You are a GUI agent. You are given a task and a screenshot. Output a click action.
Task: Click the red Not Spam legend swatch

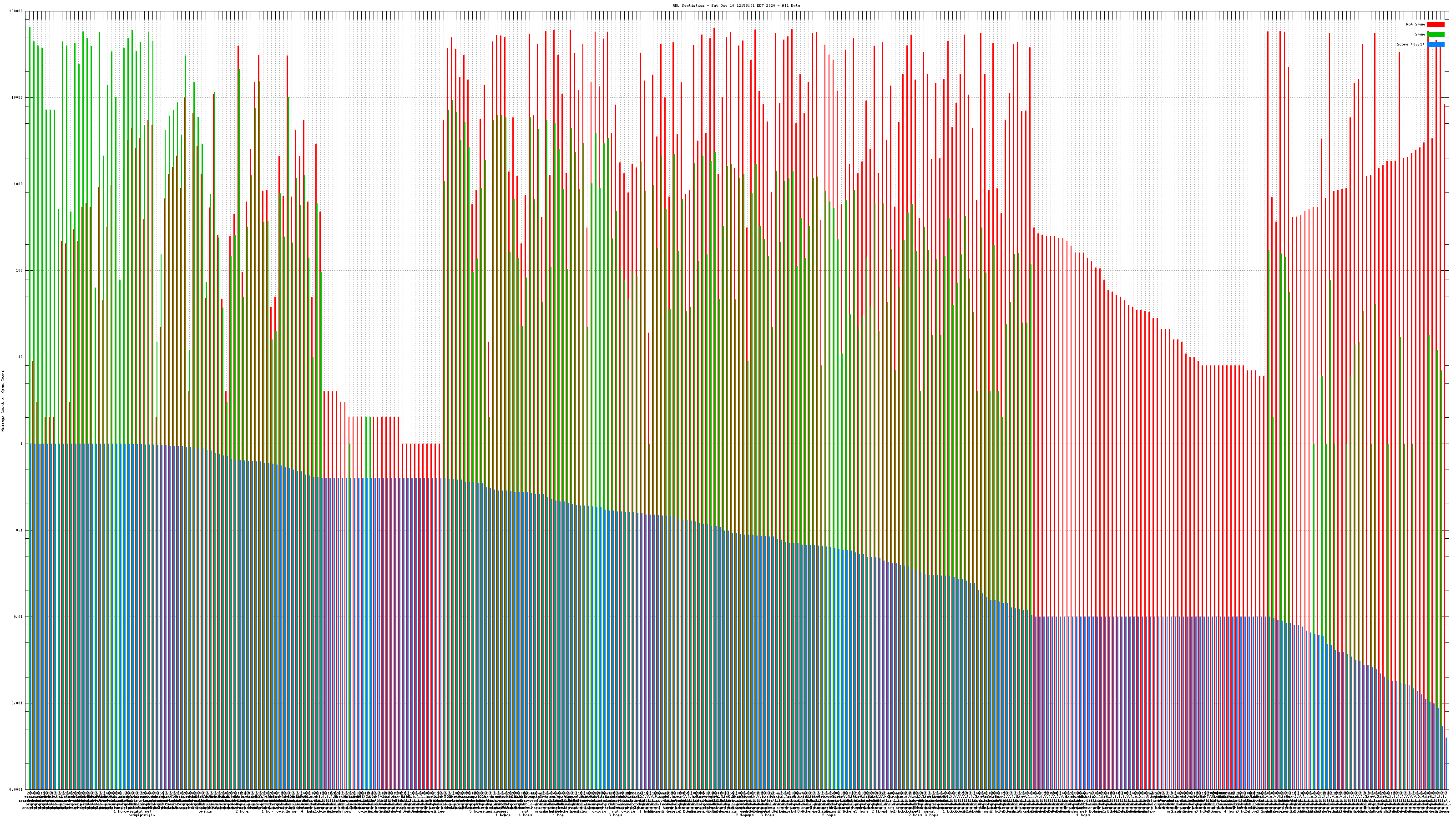tap(1435, 24)
